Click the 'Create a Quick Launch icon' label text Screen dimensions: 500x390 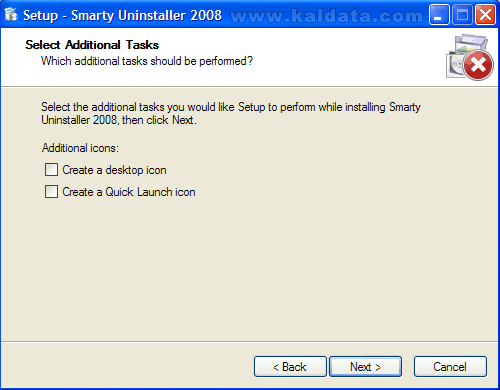(x=129, y=192)
